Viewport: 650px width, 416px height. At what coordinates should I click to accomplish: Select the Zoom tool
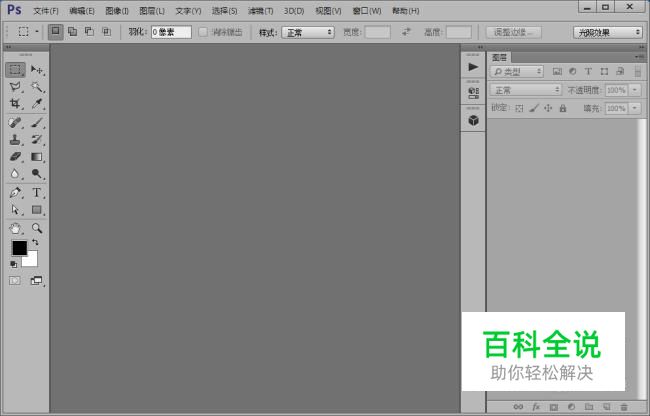(x=37, y=228)
